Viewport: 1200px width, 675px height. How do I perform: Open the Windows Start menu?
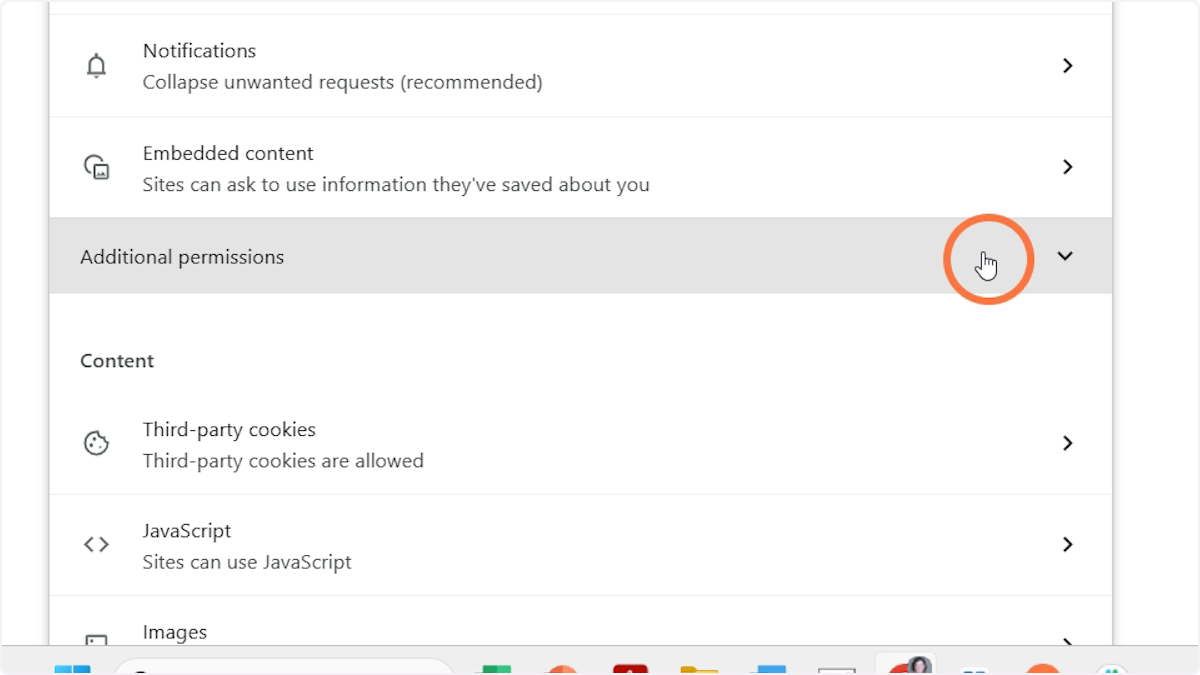(x=72, y=667)
